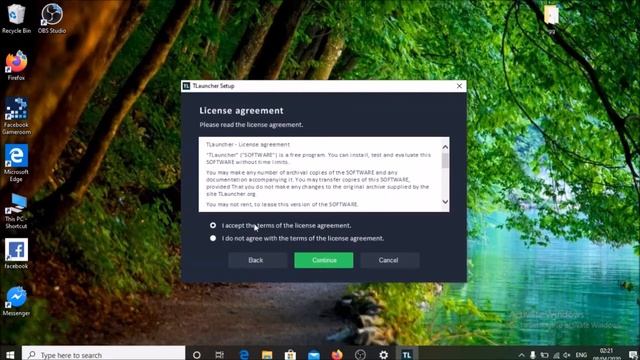Open Edge from the taskbar
This screenshot has height=360, width=640.
tap(244, 355)
